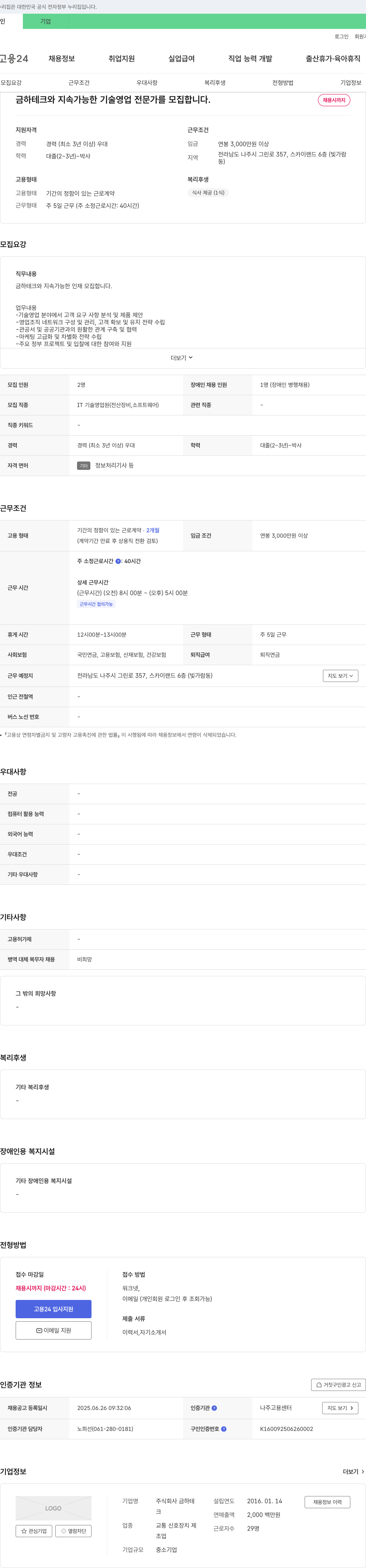Open the 취업지원 menu

click(x=121, y=58)
